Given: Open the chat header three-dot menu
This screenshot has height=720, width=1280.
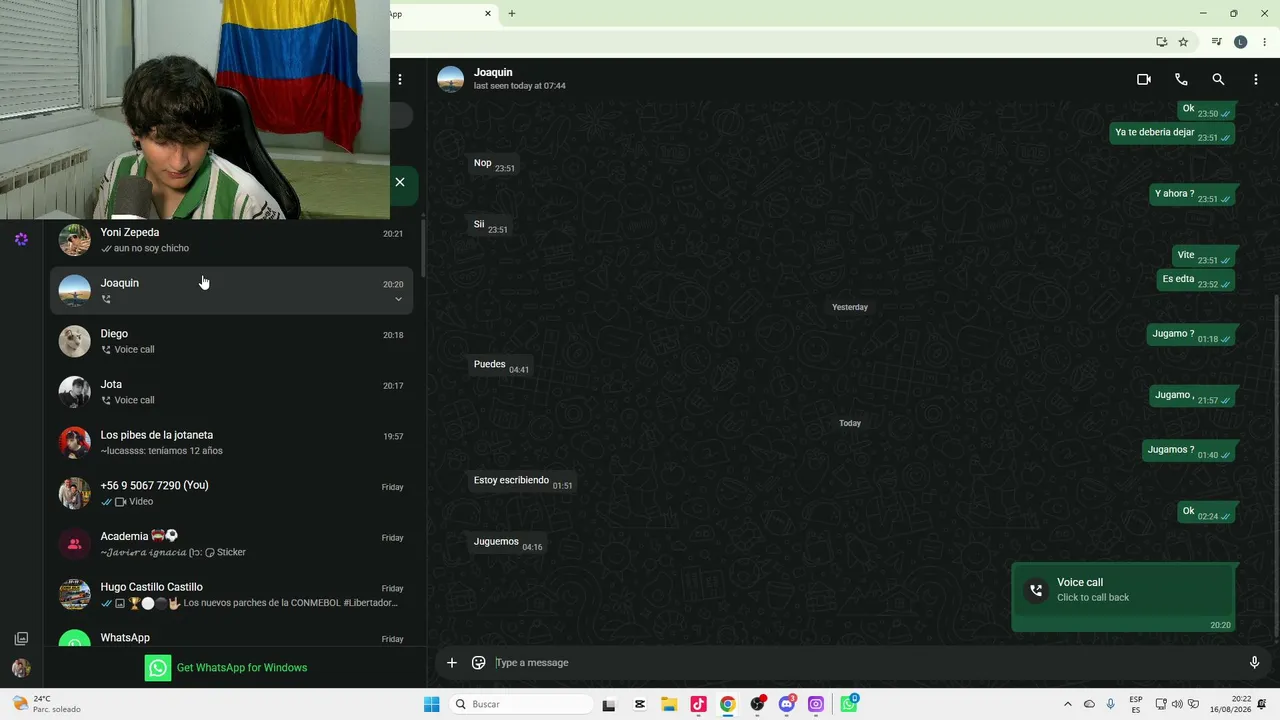Looking at the screenshot, I should (x=1256, y=79).
